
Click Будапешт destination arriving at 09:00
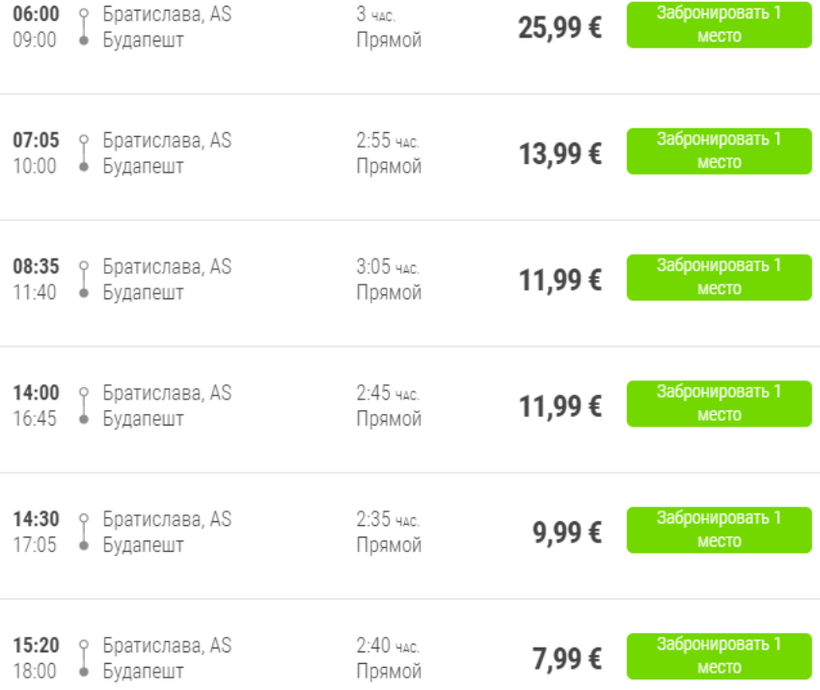[x=144, y=41]
